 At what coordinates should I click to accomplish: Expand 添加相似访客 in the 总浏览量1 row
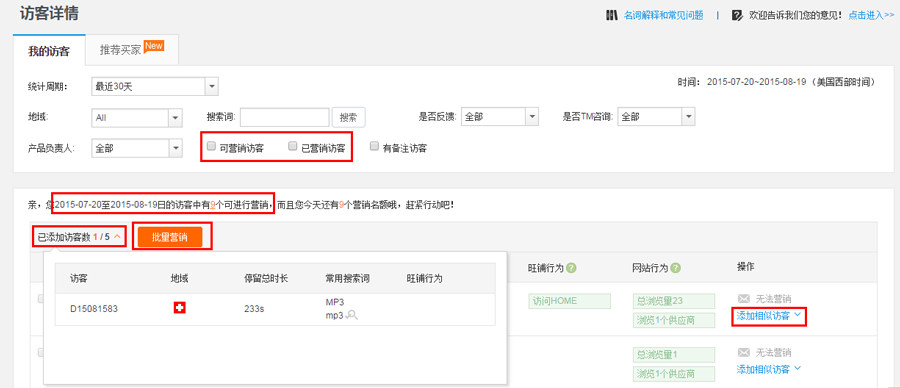pyautogui.click(x=768, y=369)
